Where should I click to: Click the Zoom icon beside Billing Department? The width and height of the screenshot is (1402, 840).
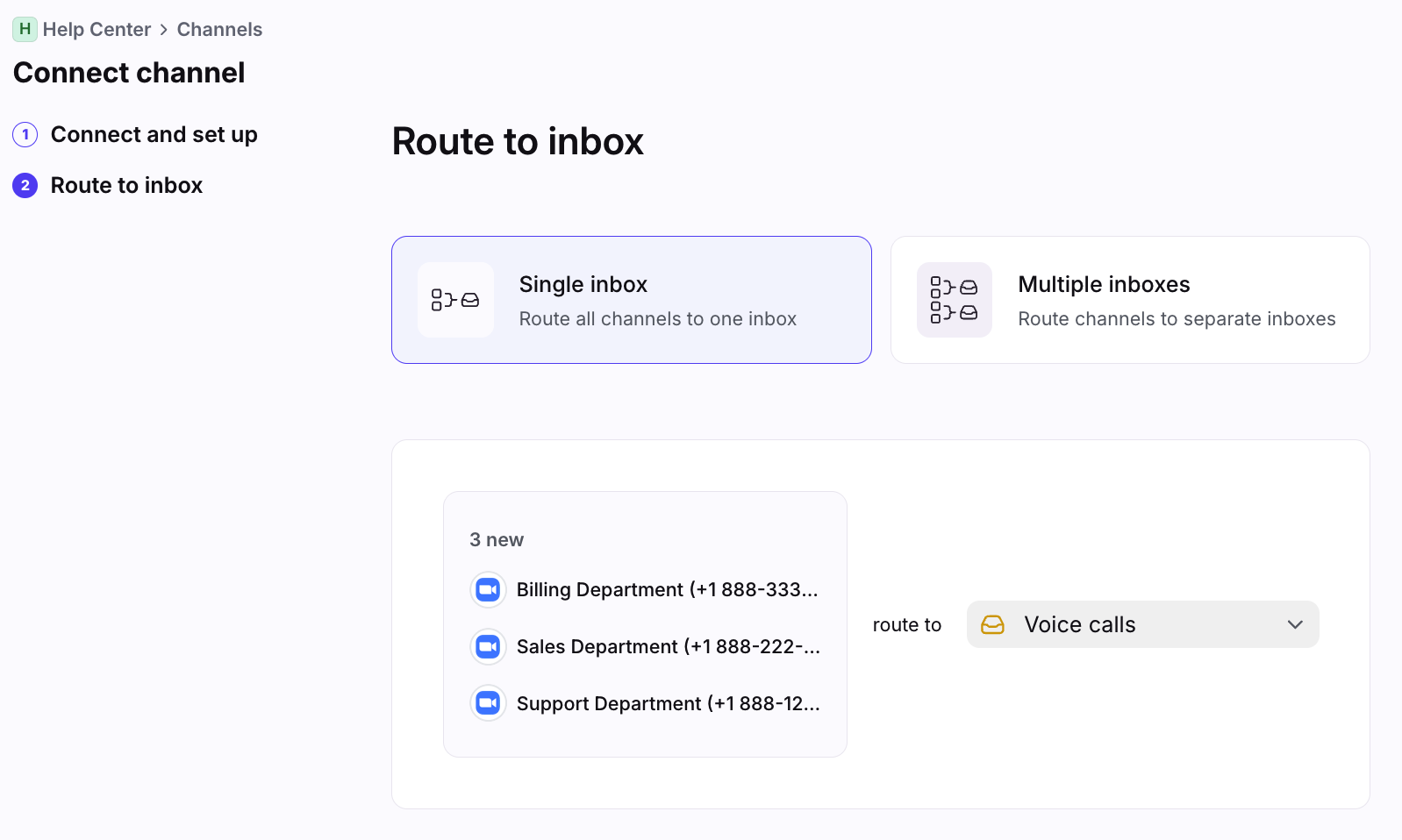coord(488,590)
